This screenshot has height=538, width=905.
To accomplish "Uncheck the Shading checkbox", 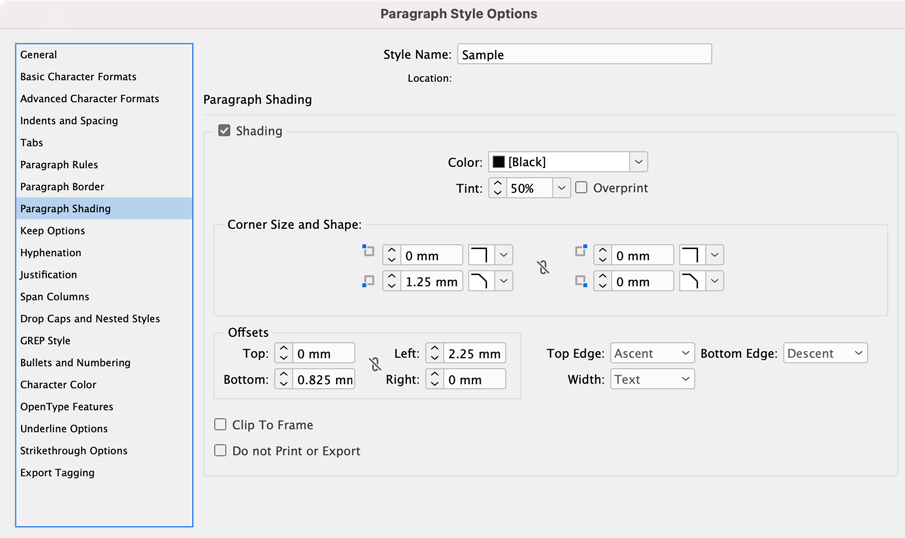I will tap(224, 131).
